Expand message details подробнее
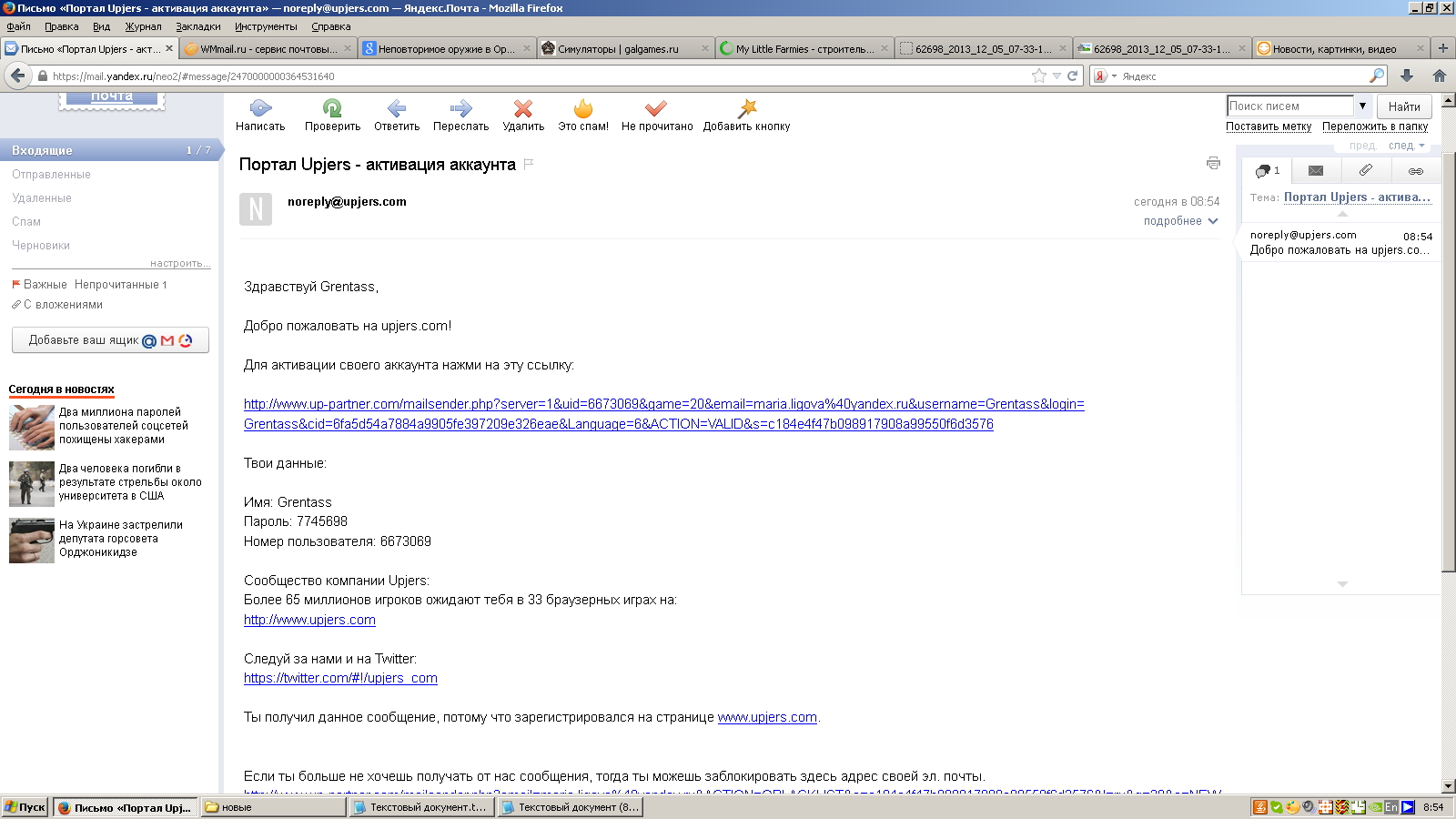The image size is (1456, 819). [1180, 221]
